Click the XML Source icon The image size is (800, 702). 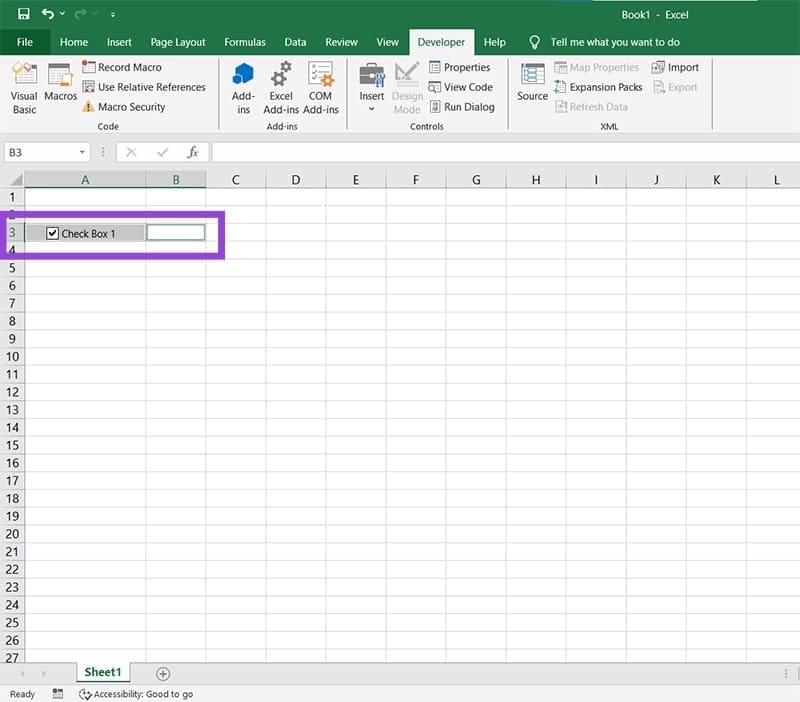point(532,88)
